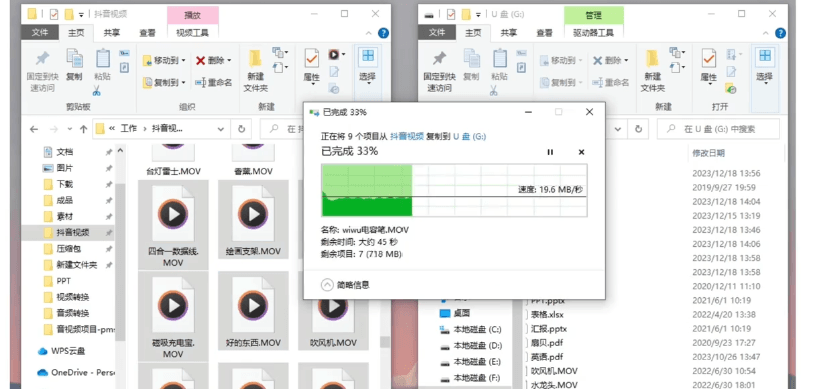The image size is (824, 389).
Task: Go up one folder in 抖音视频 window
Action: (x=83, y=129)
